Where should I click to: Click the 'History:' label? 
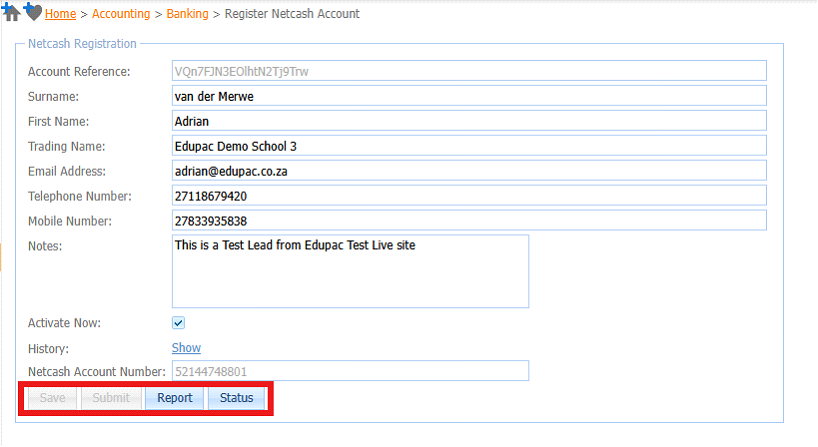pos(48,348)
